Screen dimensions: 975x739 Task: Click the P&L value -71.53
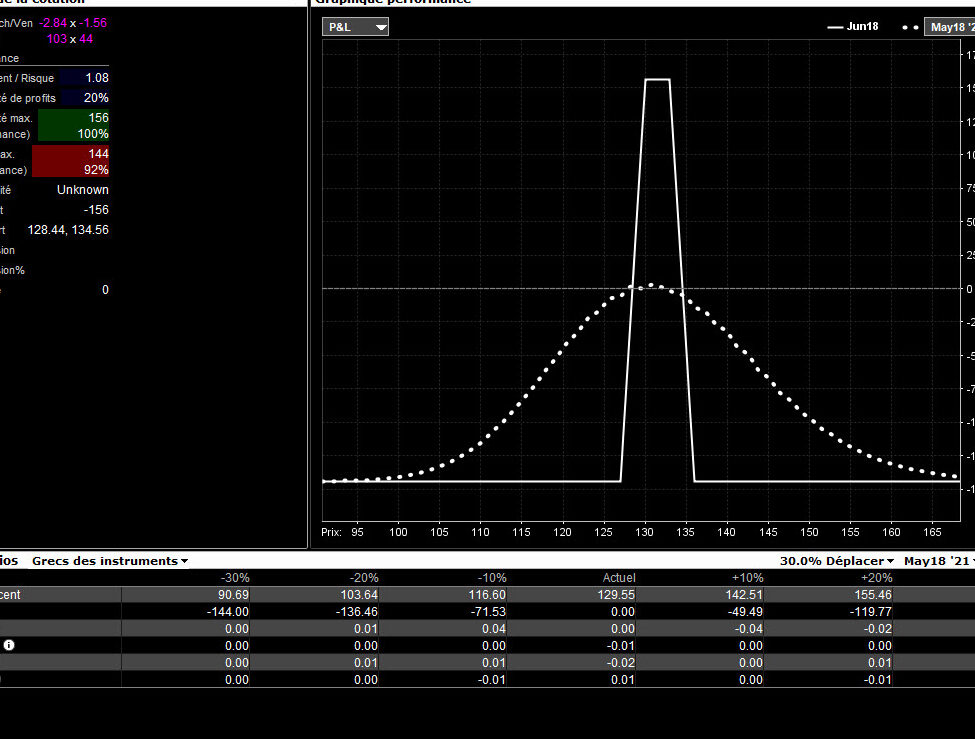(x=488, y=611)
